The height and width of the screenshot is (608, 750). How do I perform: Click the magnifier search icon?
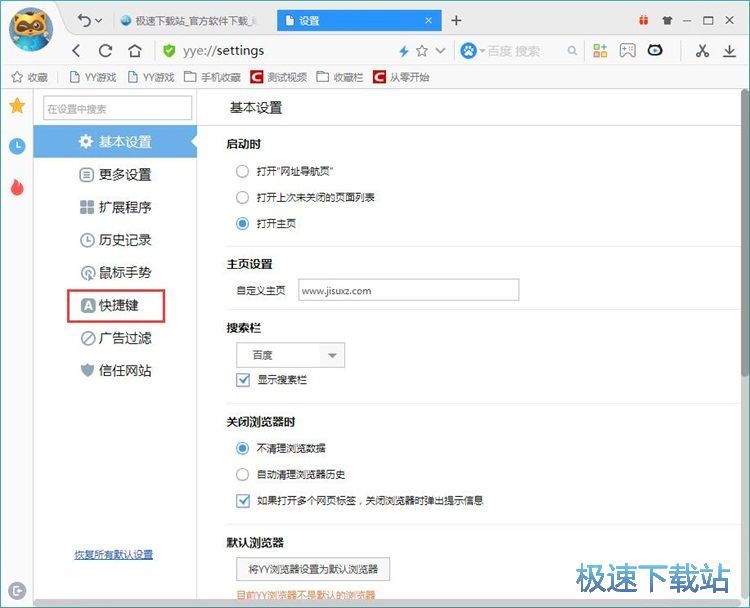572,51
